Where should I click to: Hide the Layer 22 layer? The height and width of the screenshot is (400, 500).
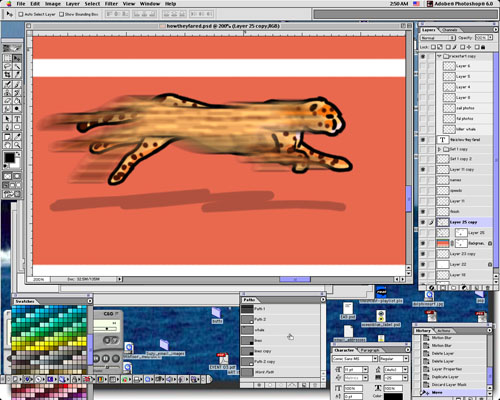click(423, 264)
